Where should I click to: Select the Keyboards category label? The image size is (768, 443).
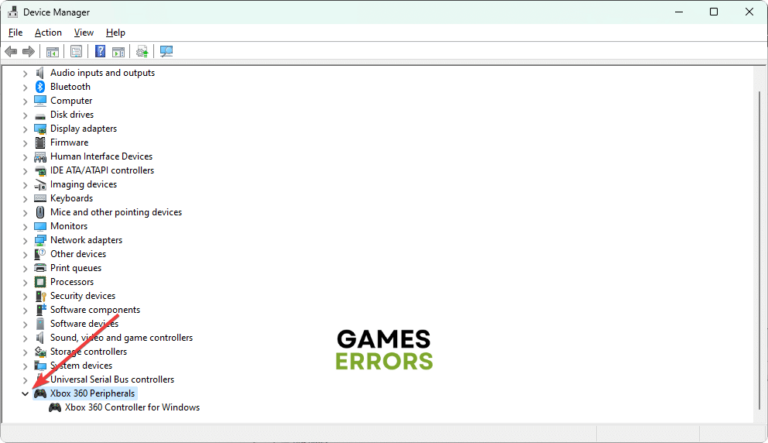[72, 198]
